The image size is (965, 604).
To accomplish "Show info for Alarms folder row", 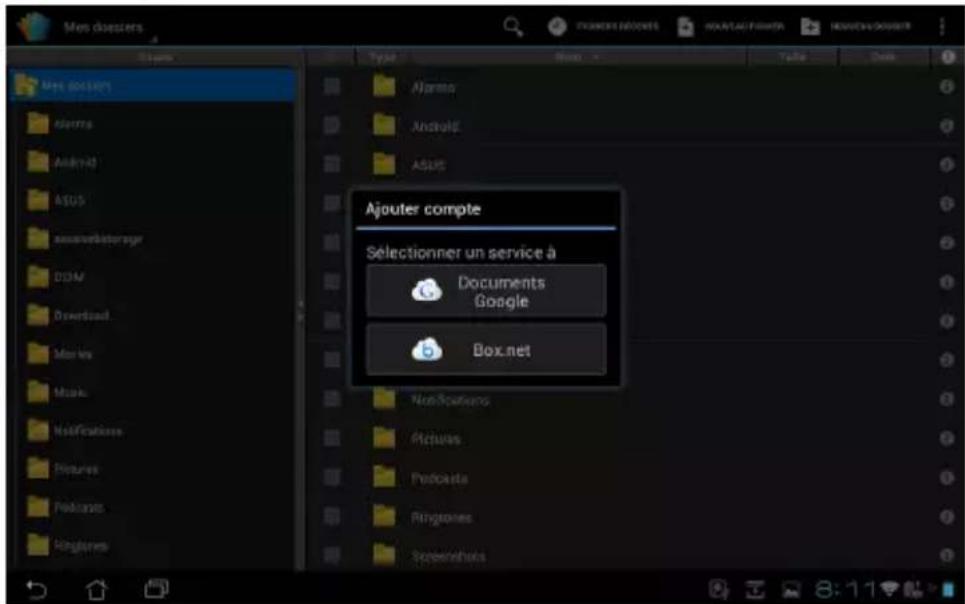I will click(947, 87).
